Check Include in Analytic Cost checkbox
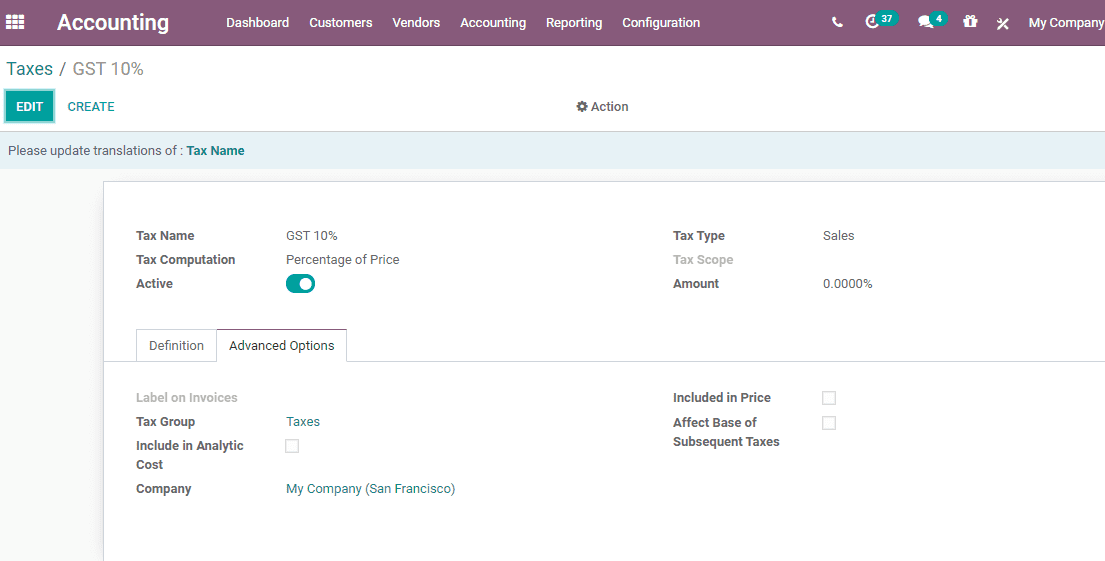Image resolution: width=1105 pixels, height=561 pixels. (x=292, y=446)
